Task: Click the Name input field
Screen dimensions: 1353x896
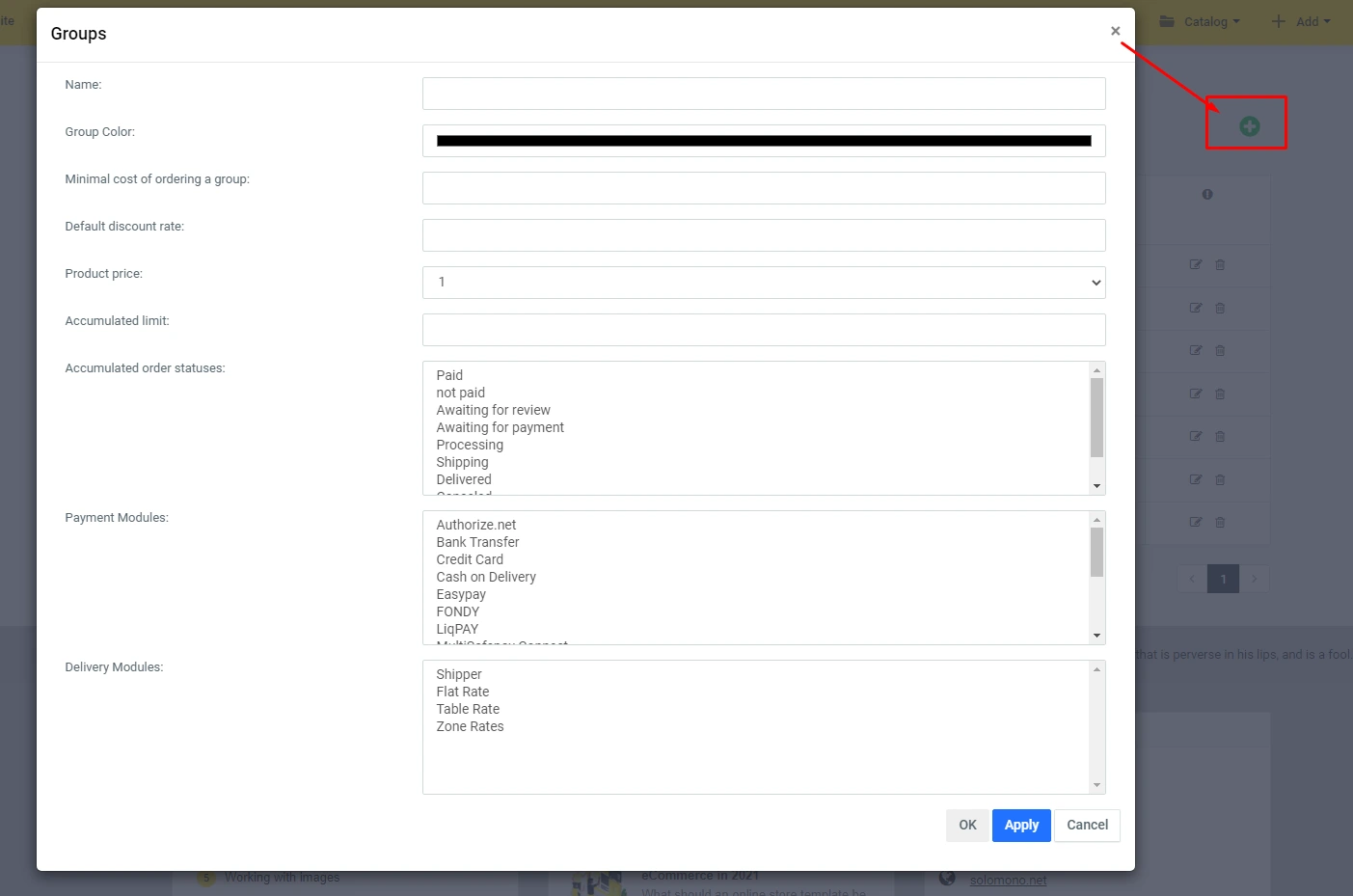Action: coord(764,93)
